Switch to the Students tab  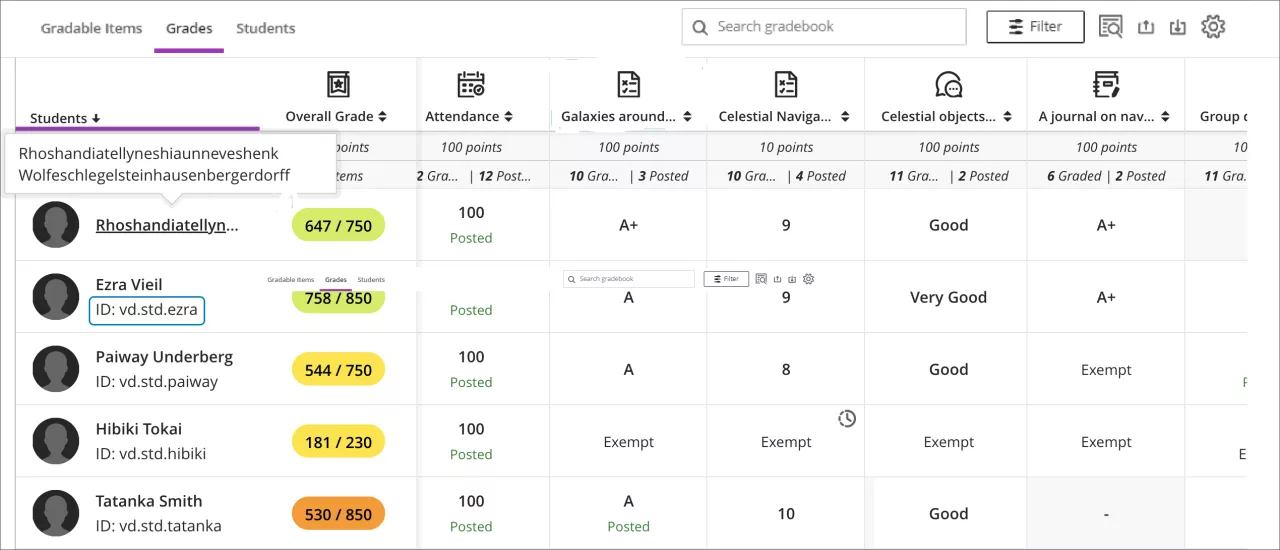click(x=265, y=28)
